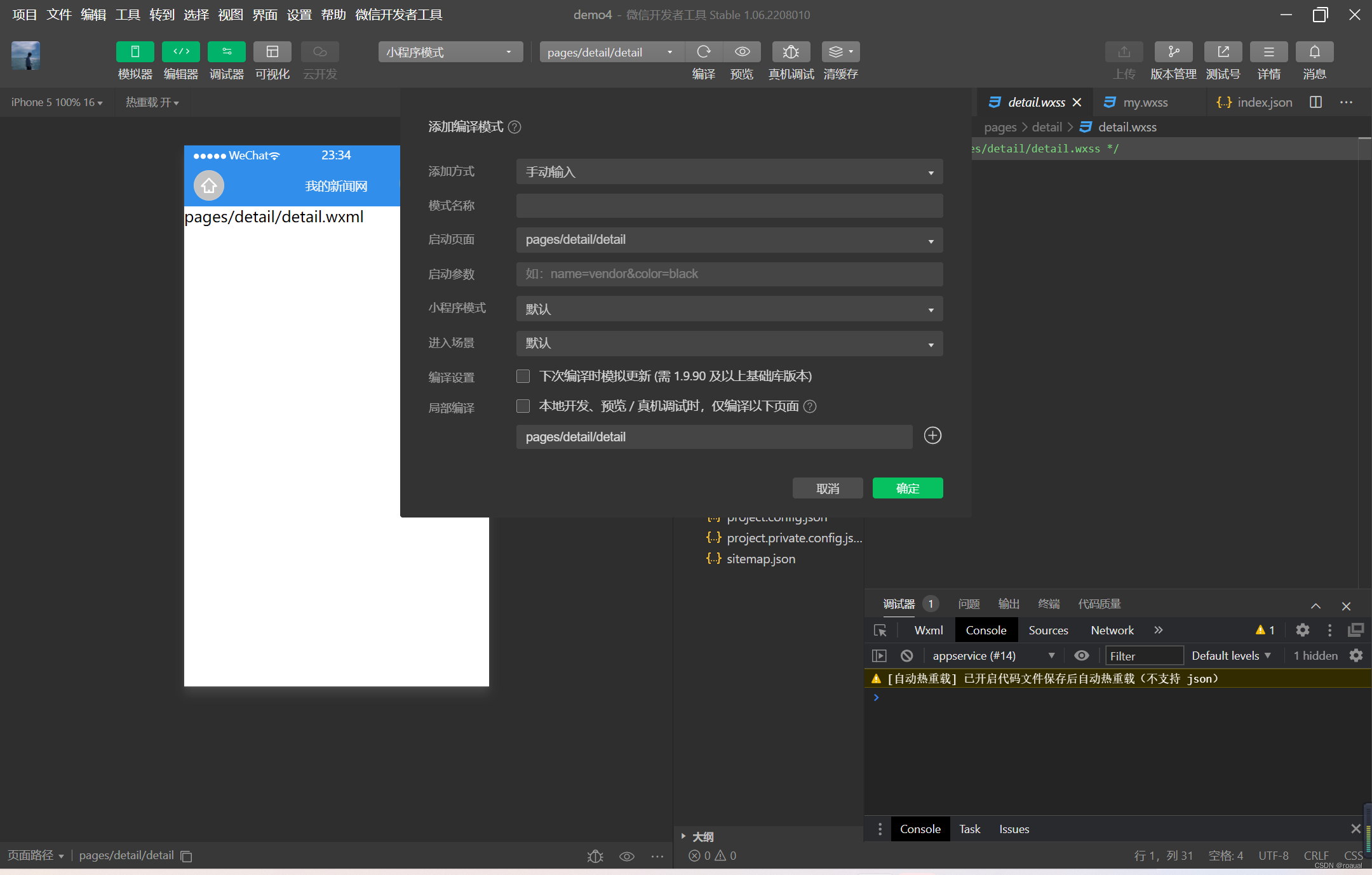
Task: Click the 确定 confirm button
Action: coord(907,488)
